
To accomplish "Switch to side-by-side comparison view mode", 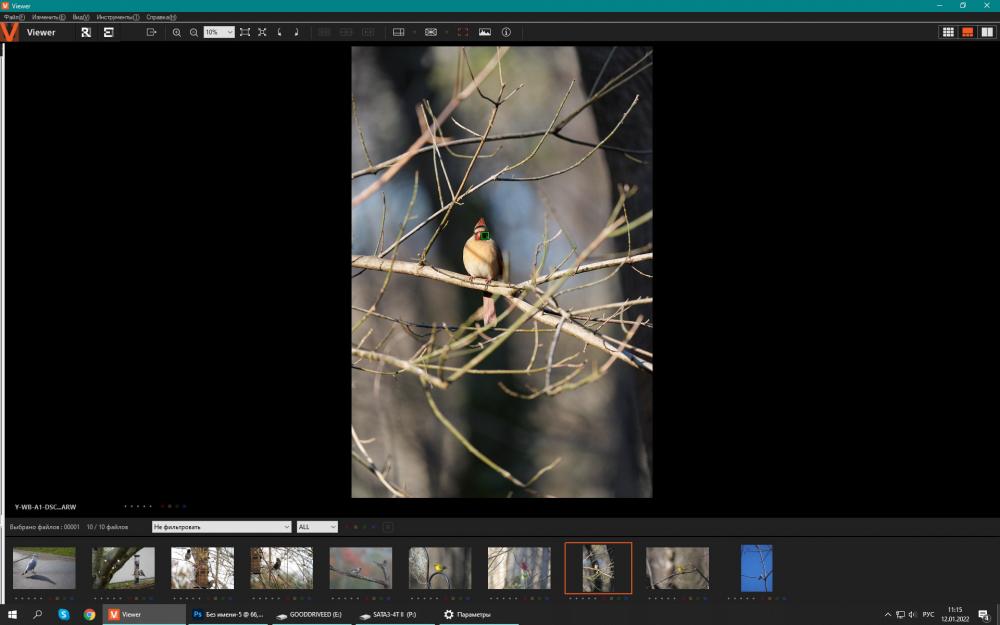I will click(987, 32).
